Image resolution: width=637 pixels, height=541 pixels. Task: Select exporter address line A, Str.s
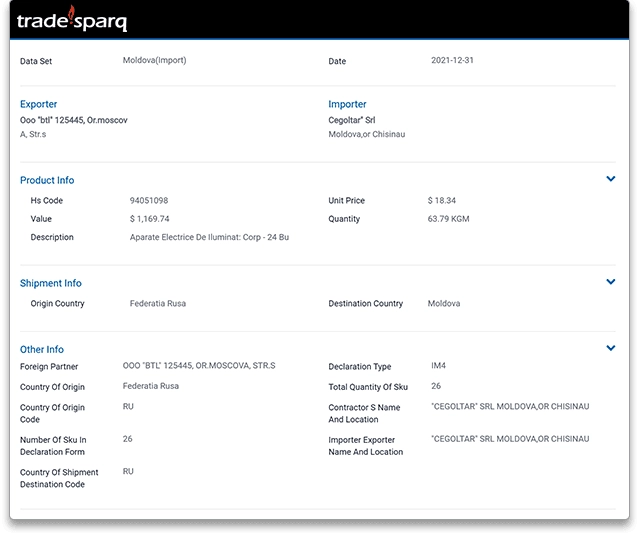(33, 134)
